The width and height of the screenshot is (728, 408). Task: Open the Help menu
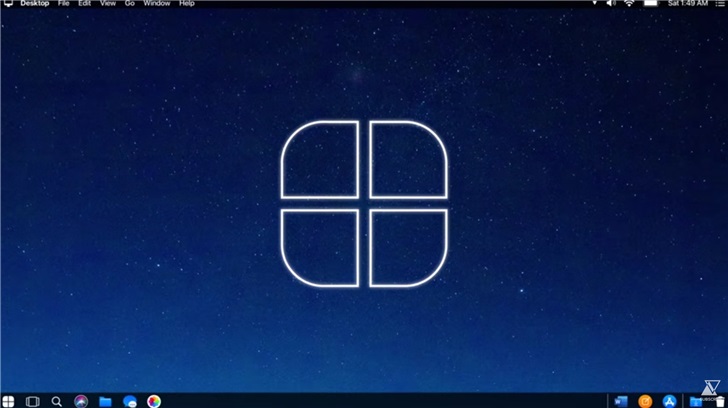pos(187,3)
